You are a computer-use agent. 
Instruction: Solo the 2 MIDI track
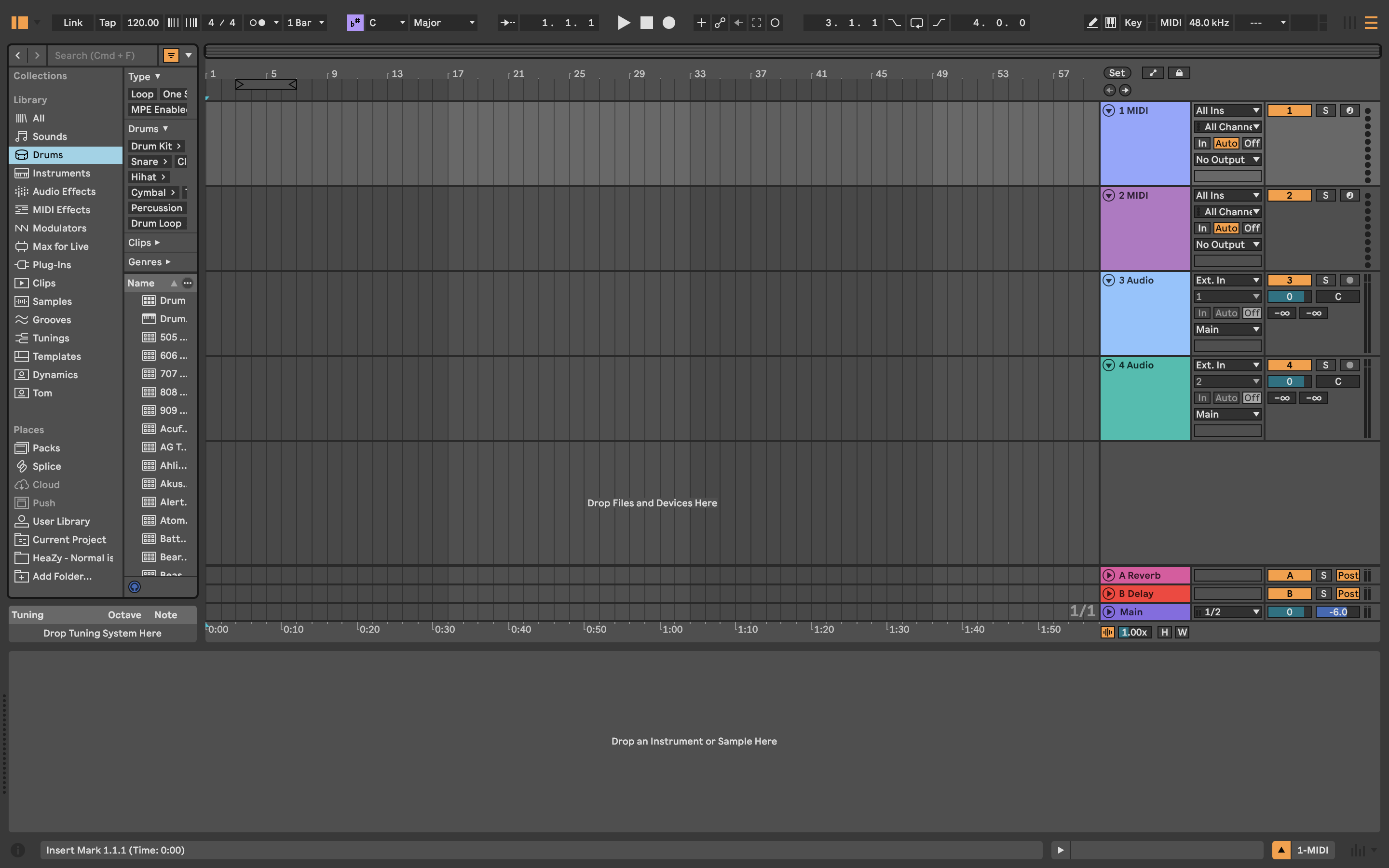tap(1325, 195)
